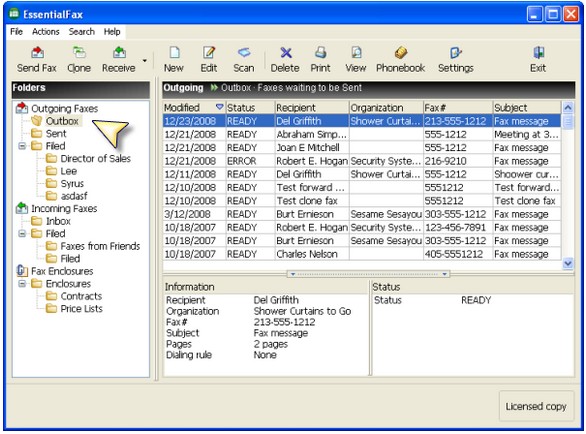
Task: Select the ERROR status fax row
Action: pyautogui.click(x=362, y=161)
